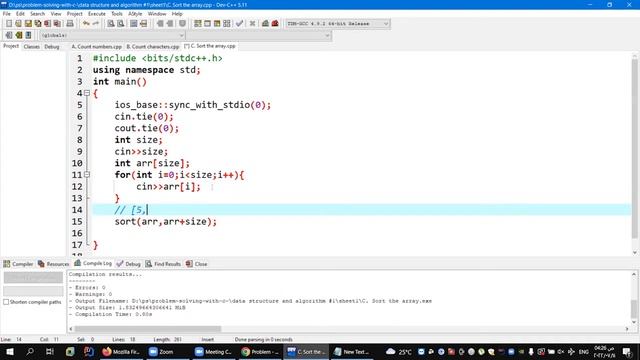Click the Profile Analysis toolbar icon
The width and height of the screenshot is (640, 360).
click(265, 24)
